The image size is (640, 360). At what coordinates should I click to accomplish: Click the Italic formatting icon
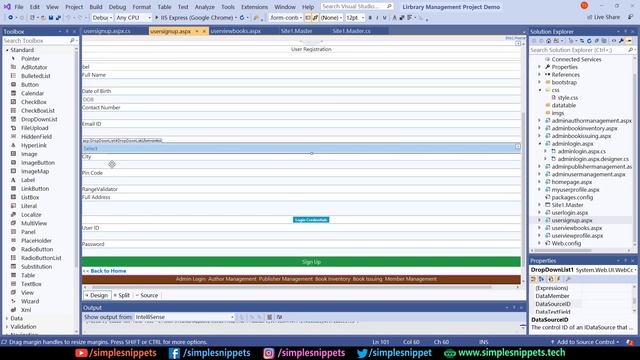click(x=378, y=18)
